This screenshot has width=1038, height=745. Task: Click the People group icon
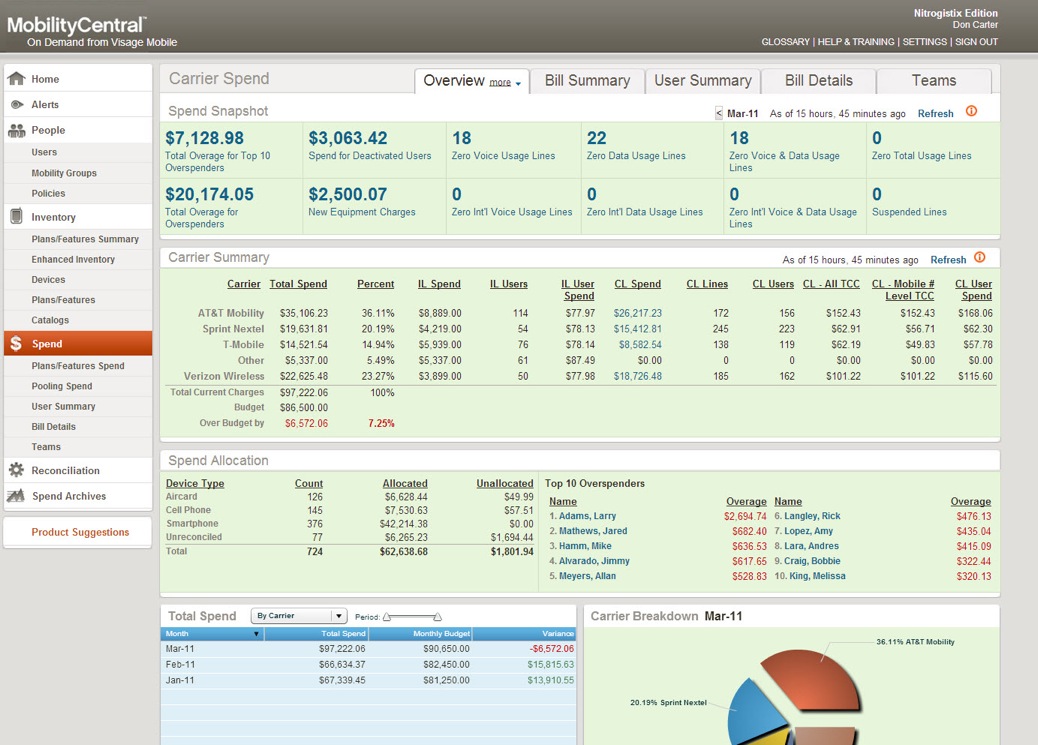(16, 130)
